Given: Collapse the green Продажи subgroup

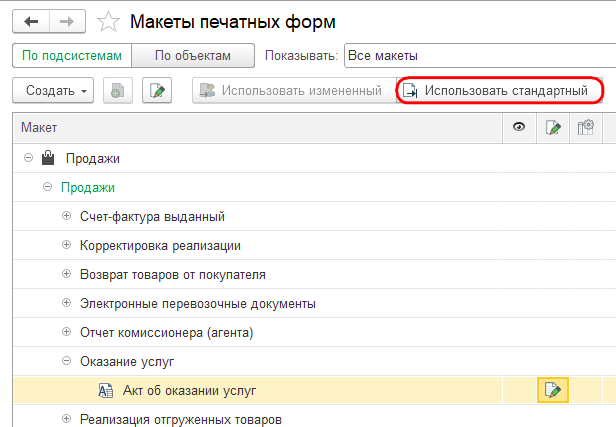Looking at the screenshot, I should [x=47, y=187].
